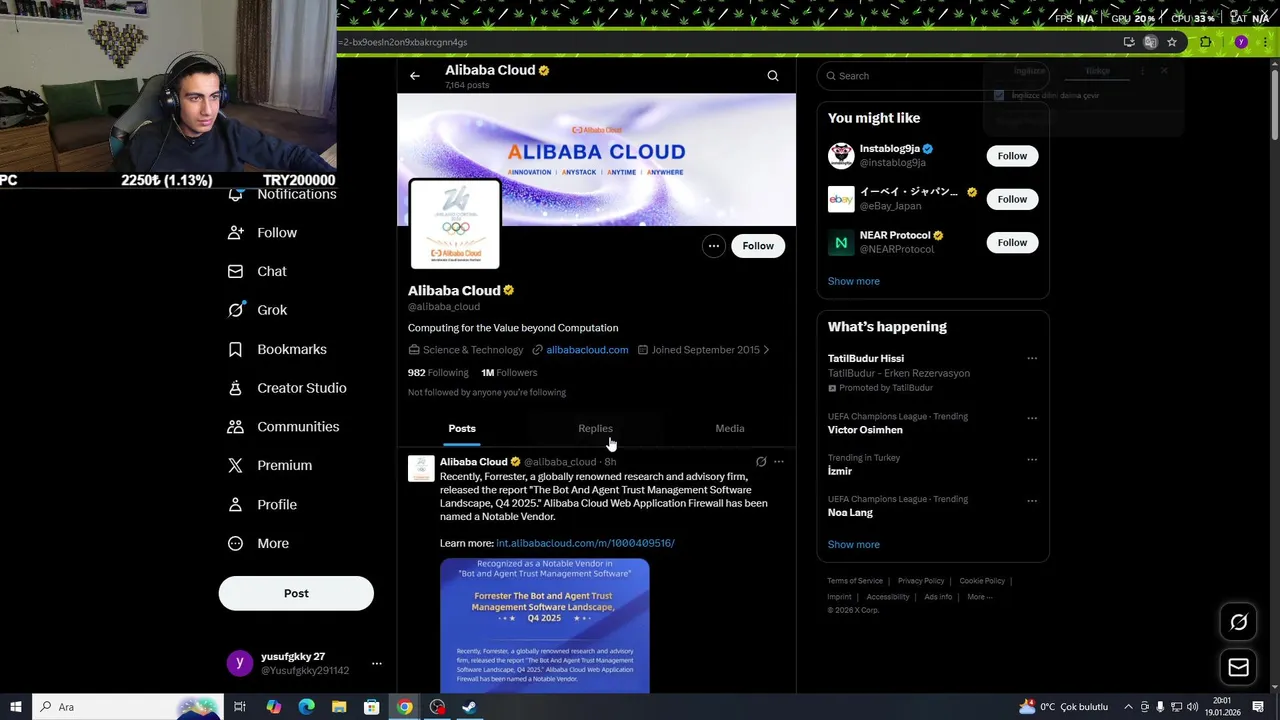Open the Follow item in the sidebar
1280x720 pixels.
[x=264, y=233]
